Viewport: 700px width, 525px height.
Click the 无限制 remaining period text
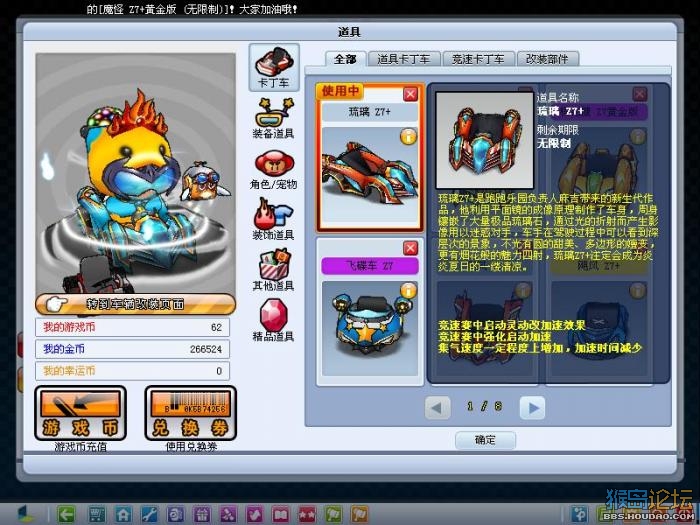pos(554,144)
